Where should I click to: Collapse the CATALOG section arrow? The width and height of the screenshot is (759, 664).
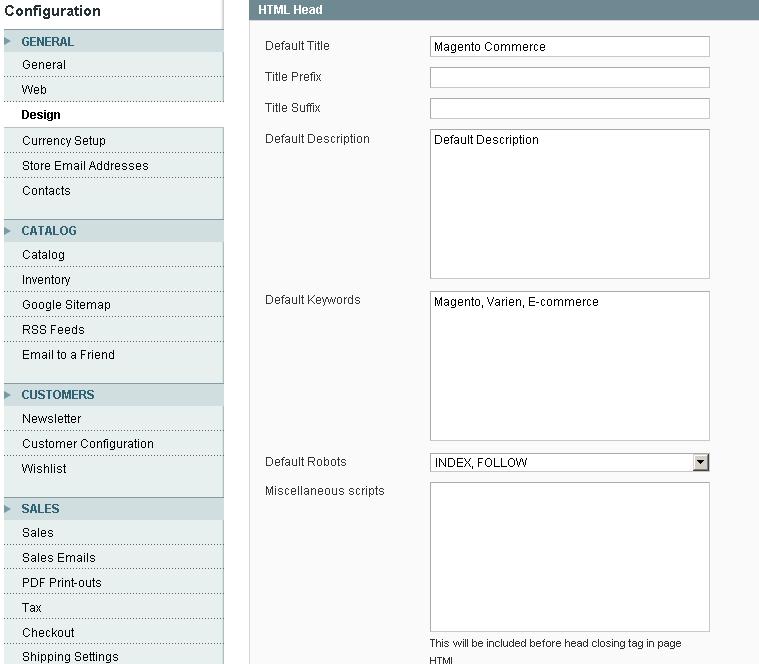tap(7, 231)
